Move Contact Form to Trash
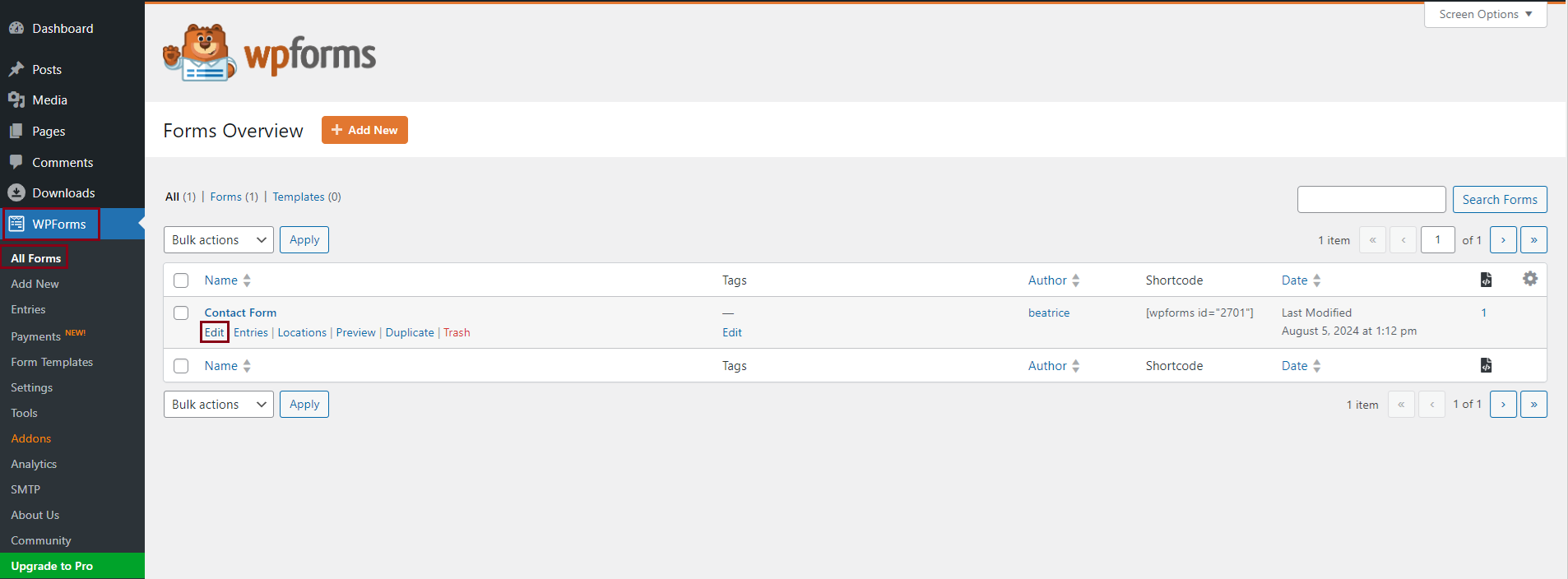The image size is (1568, 579). [457, 332]
